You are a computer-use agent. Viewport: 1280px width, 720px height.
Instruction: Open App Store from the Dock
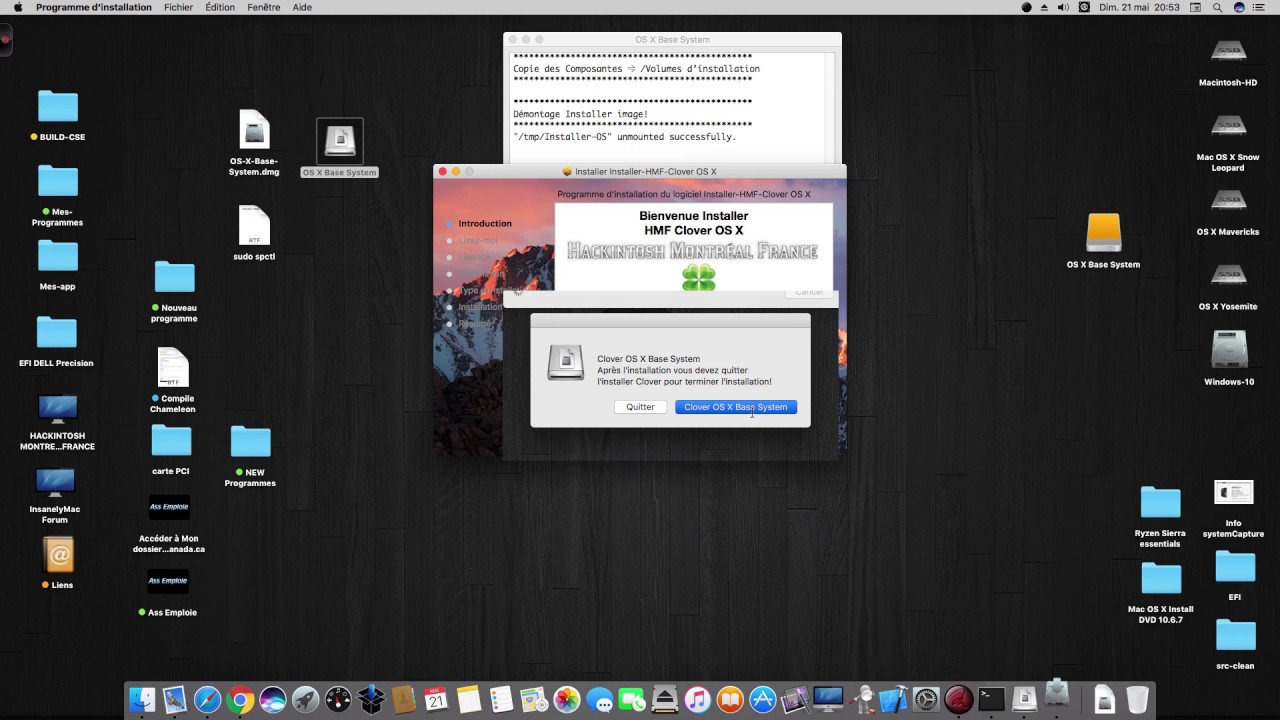tap(763, 699)
